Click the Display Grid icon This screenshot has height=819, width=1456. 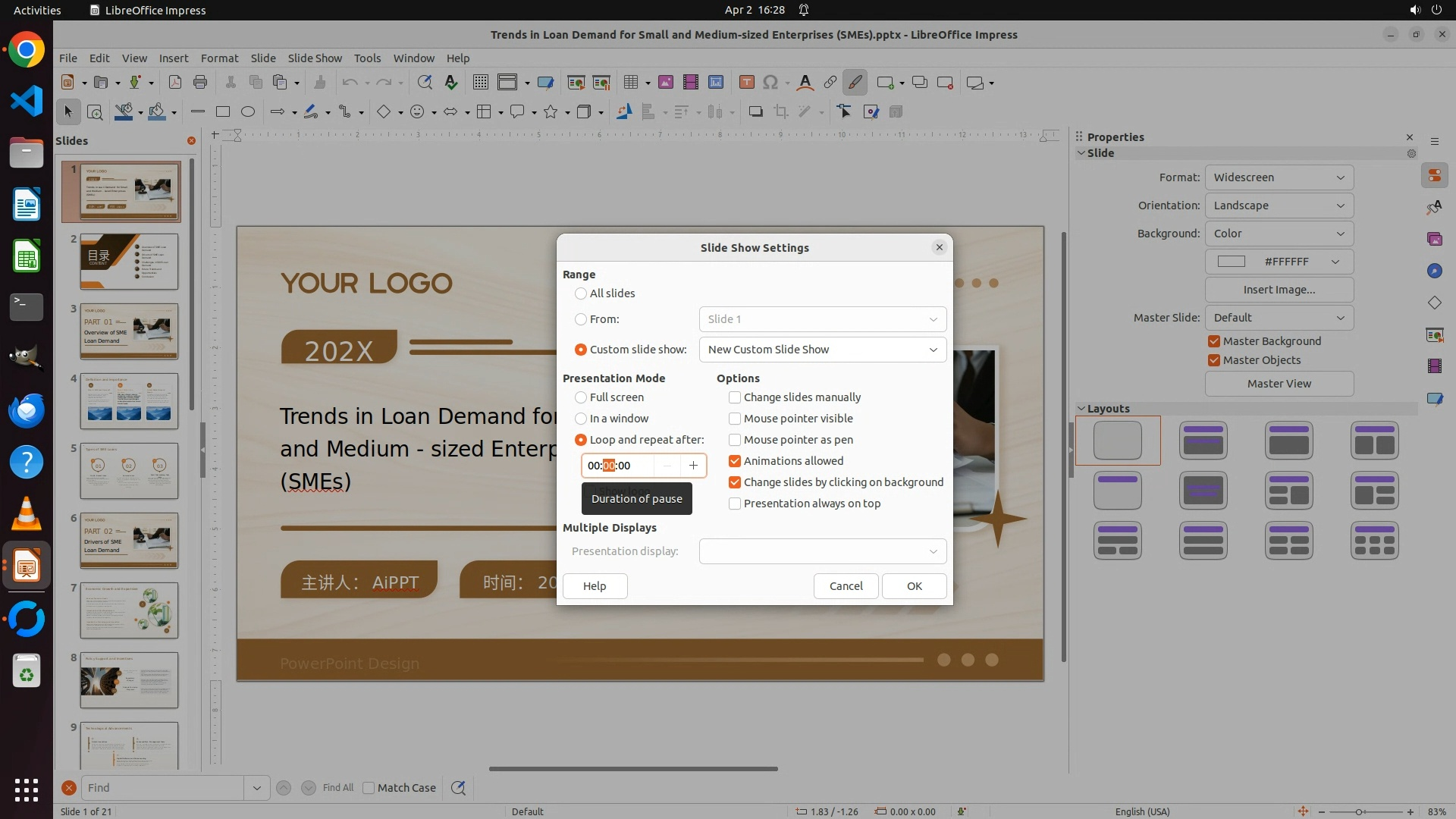click(480, 83)
